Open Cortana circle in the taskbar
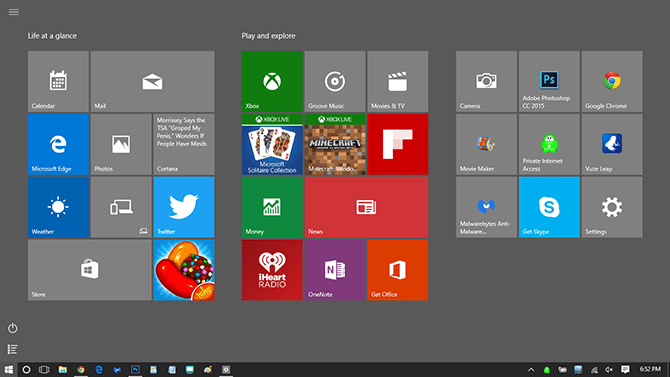The width and height of the screenshot is (670, 377). pos(26,370)
